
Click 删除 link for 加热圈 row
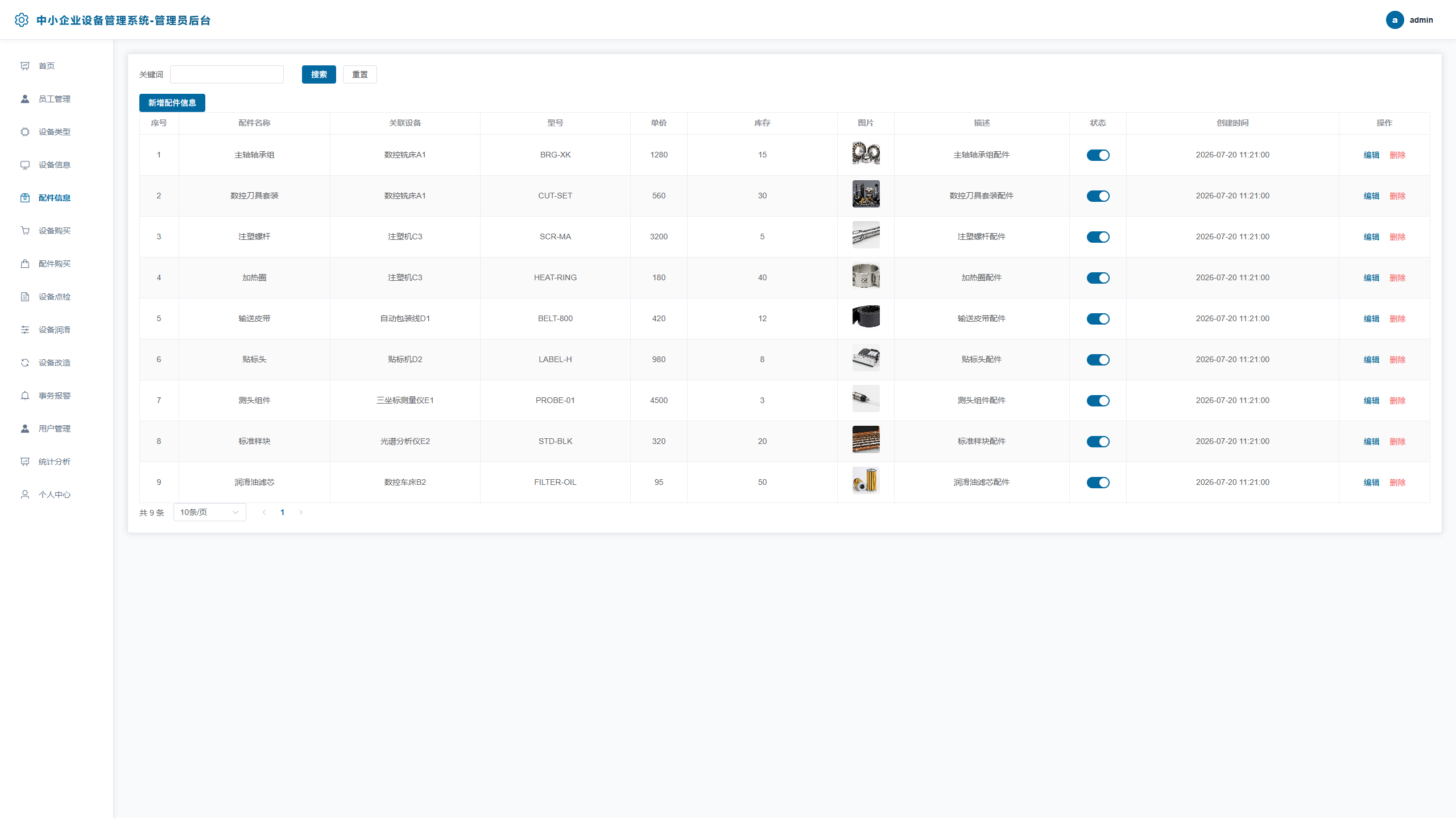point(1397,278)
